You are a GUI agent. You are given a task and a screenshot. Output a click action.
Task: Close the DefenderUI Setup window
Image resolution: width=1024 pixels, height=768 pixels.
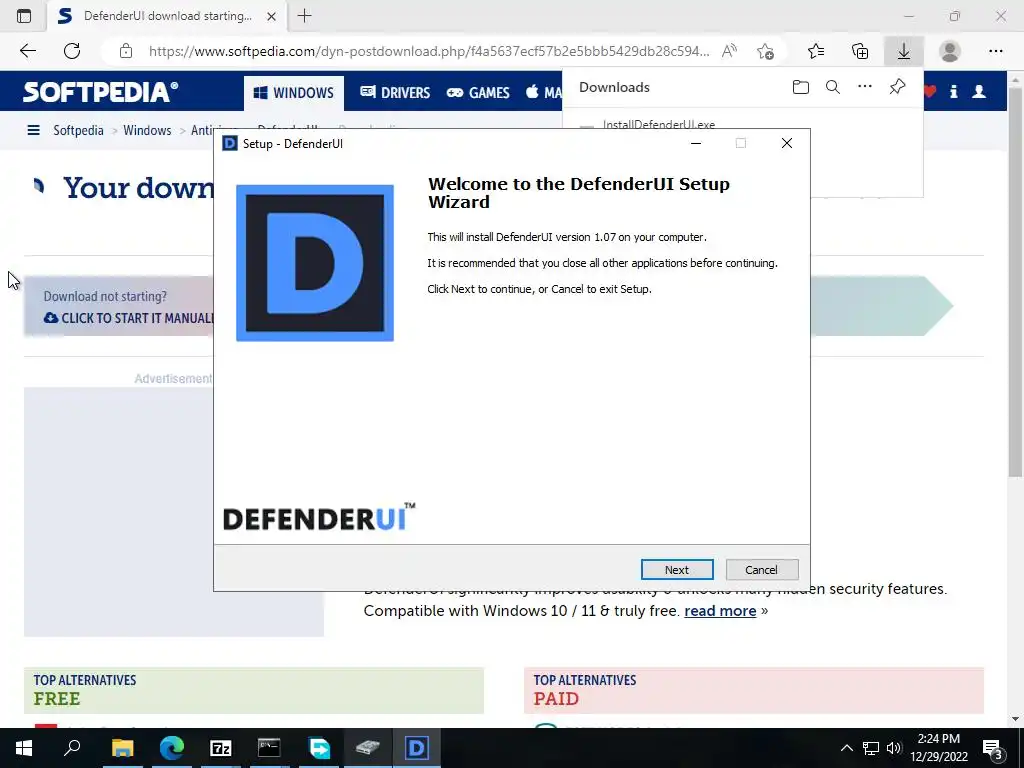tap(787, 143)
